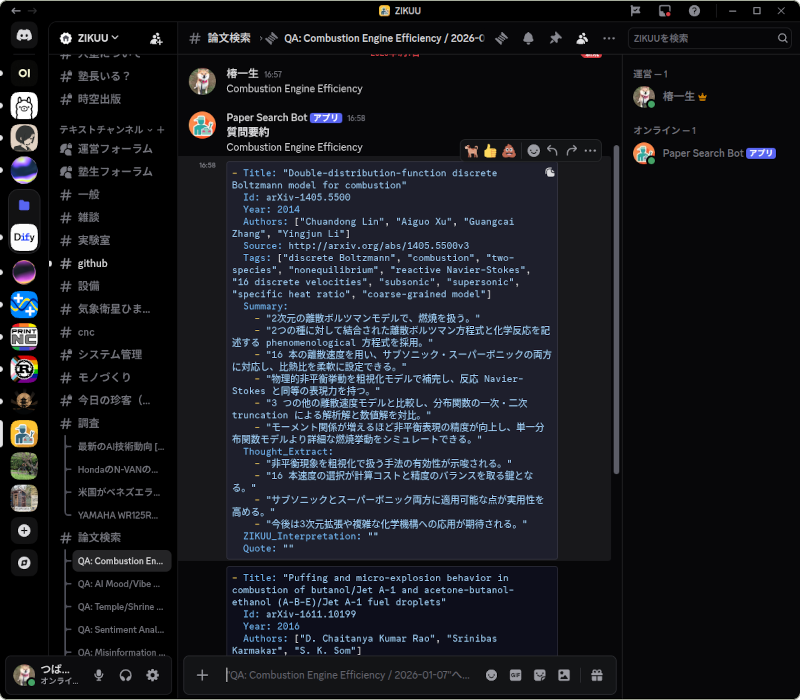Toggle microphone mute in user panel
The image size is (800, 700).
click(99, 675)
